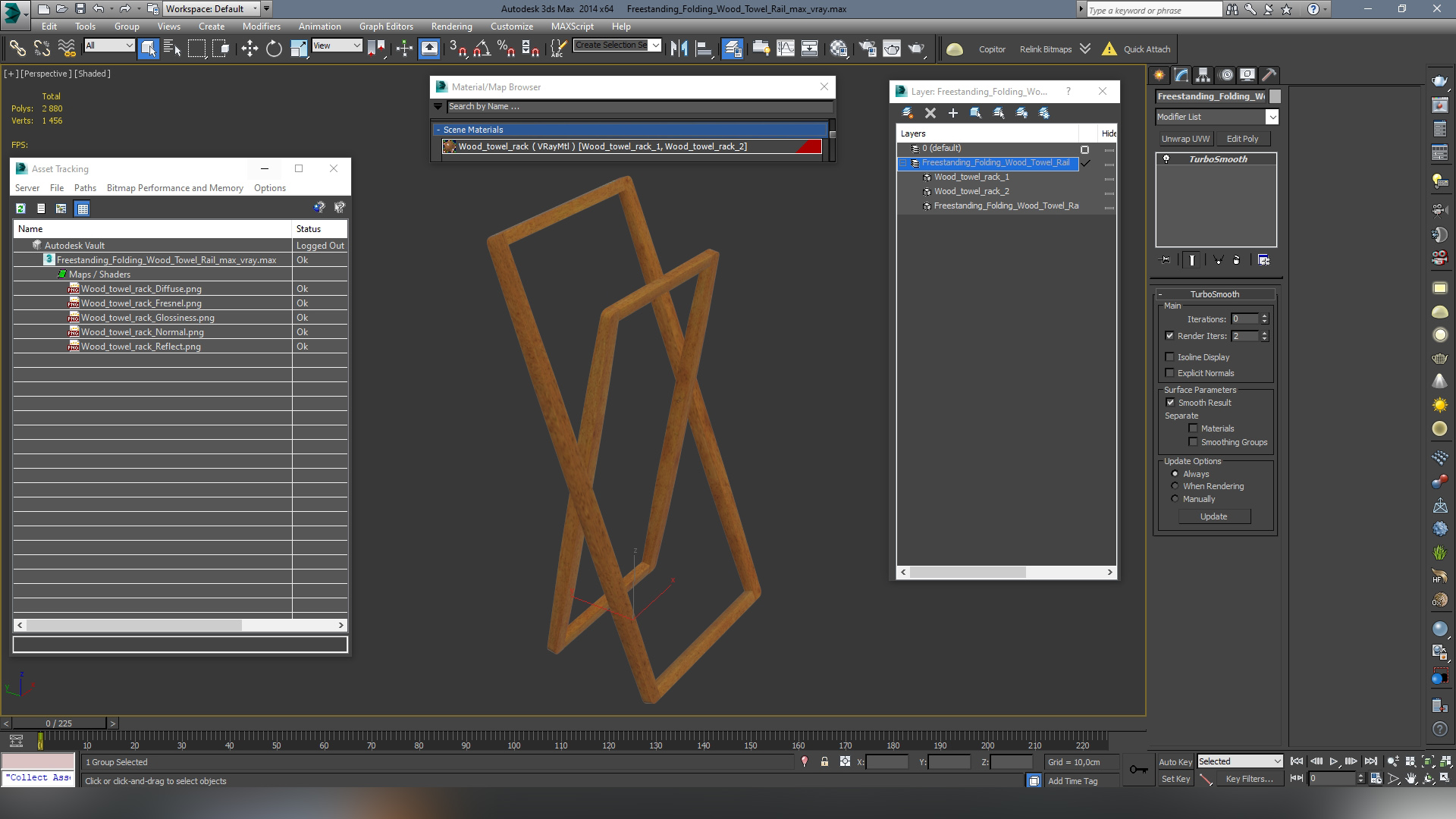Click the object color swatch beside name
The width and height of the screenshot is (1456, 819).
1275,96
